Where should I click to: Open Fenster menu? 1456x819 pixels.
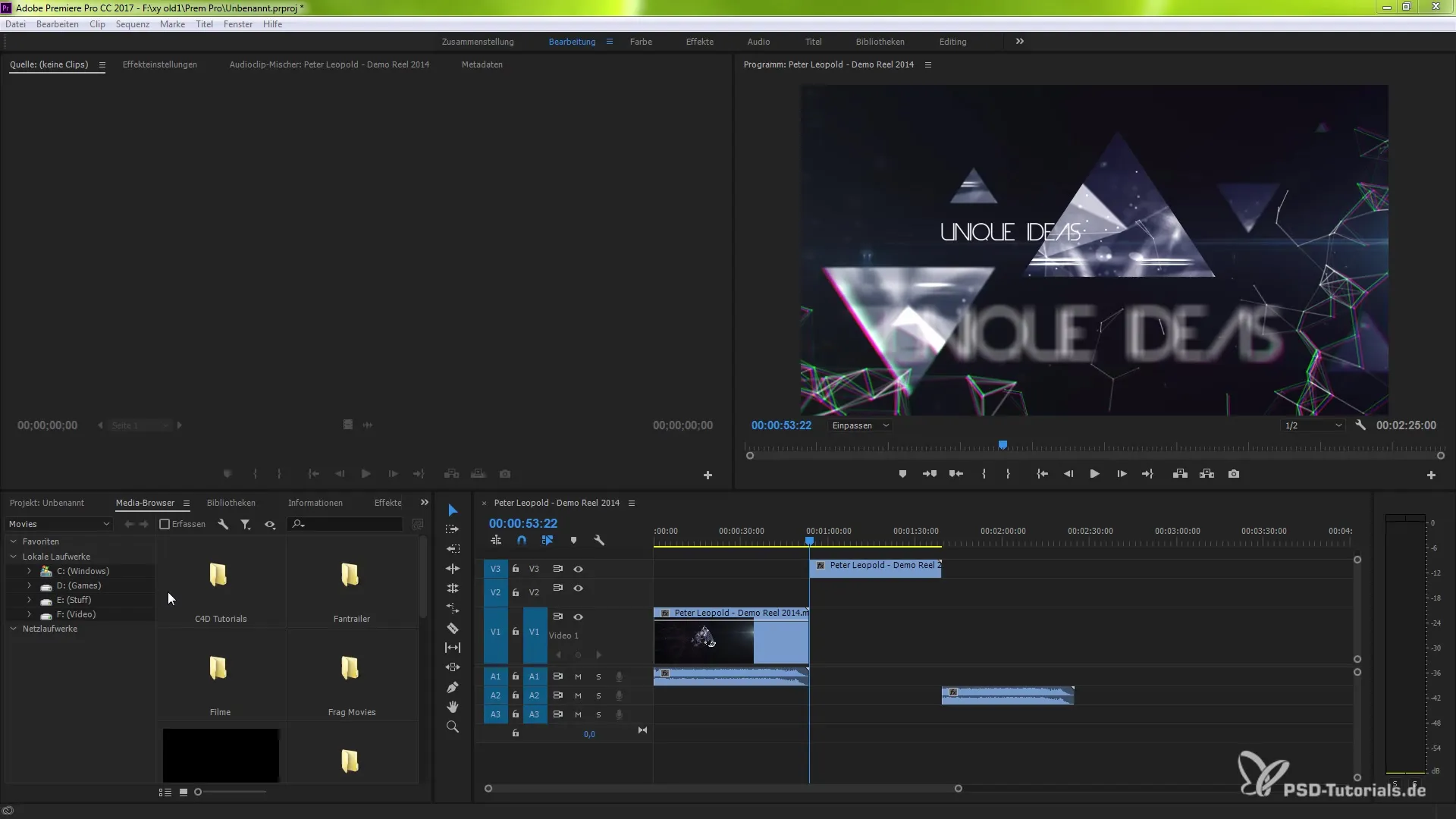click(238, 24)
